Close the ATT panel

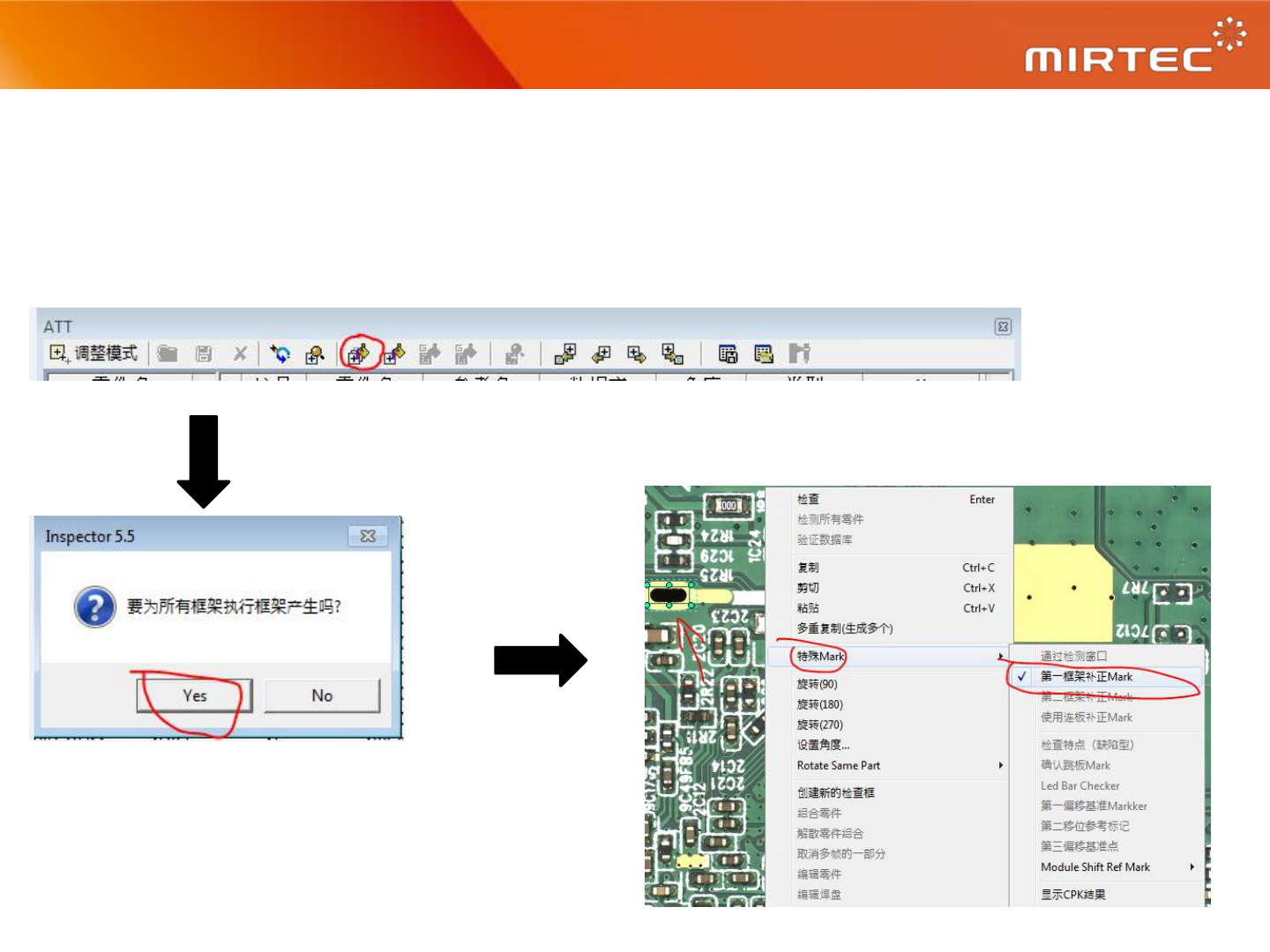click(1003, 327)
